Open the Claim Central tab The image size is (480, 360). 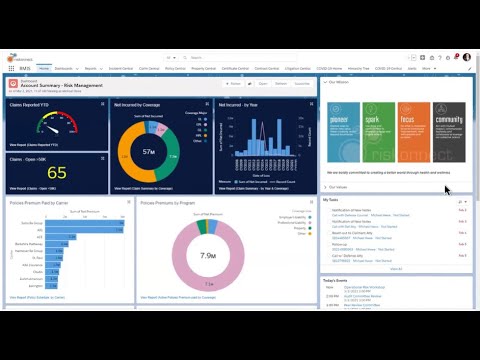coord(149,68)
